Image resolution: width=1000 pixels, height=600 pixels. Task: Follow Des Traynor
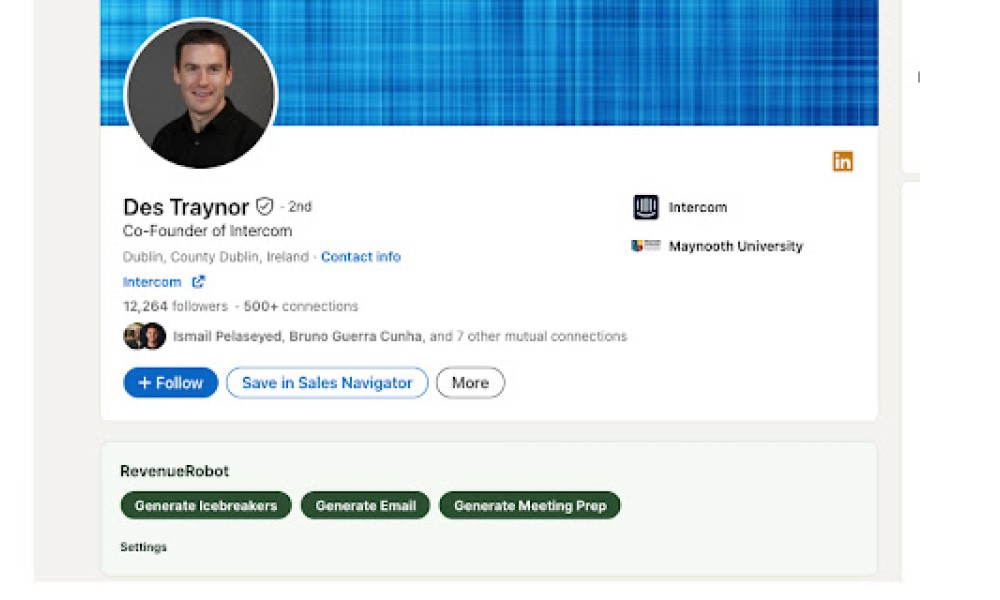pyautogui.click(x=170, y=383)
